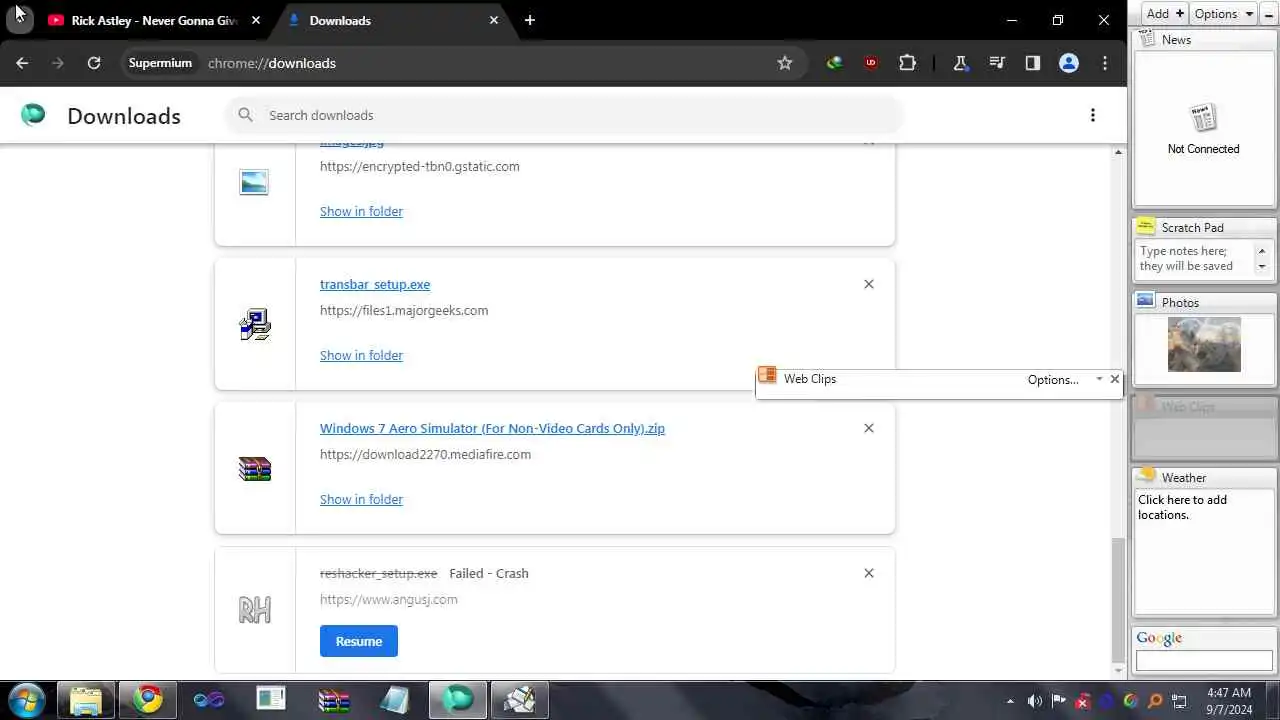
Task: Open Google Chrome from the taskbar
Action: (148, 699)
